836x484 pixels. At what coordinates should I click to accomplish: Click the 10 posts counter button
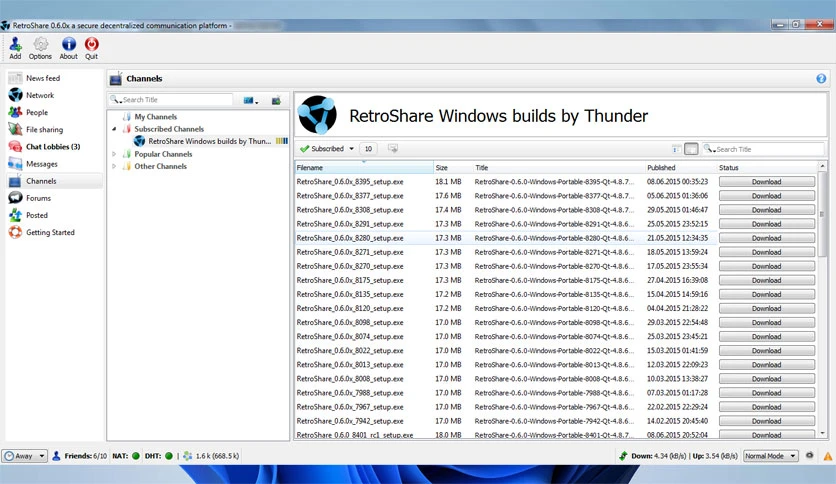[368, 149]
